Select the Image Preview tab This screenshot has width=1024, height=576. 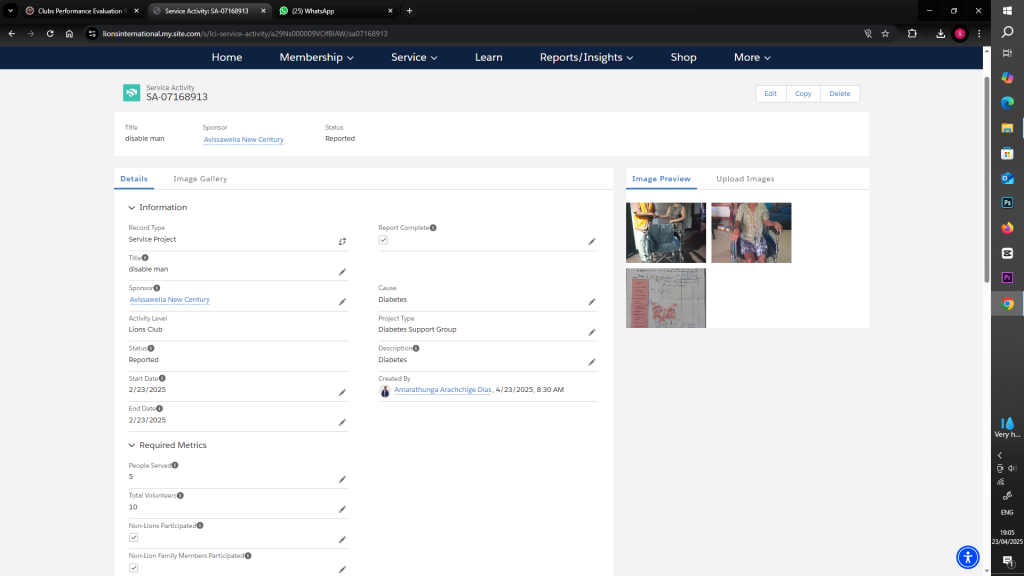(661, 179)
